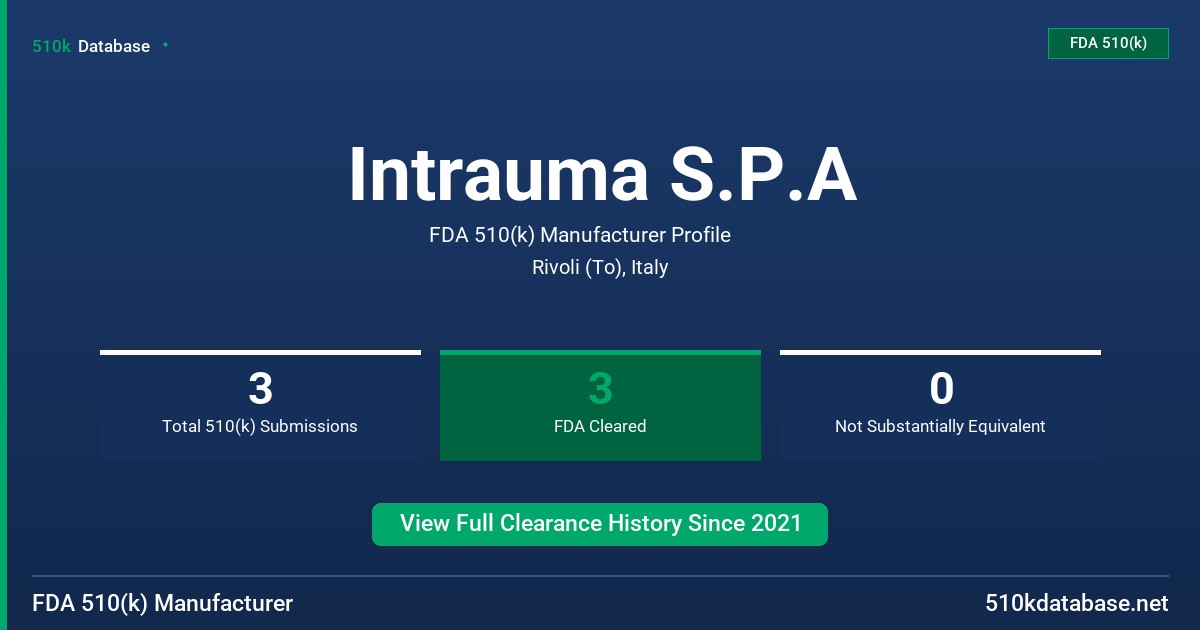This screenshot has height=630, width=1200.
Task: Click the Rivoli (To), Italy location text
Action: (x=600, y=267)
